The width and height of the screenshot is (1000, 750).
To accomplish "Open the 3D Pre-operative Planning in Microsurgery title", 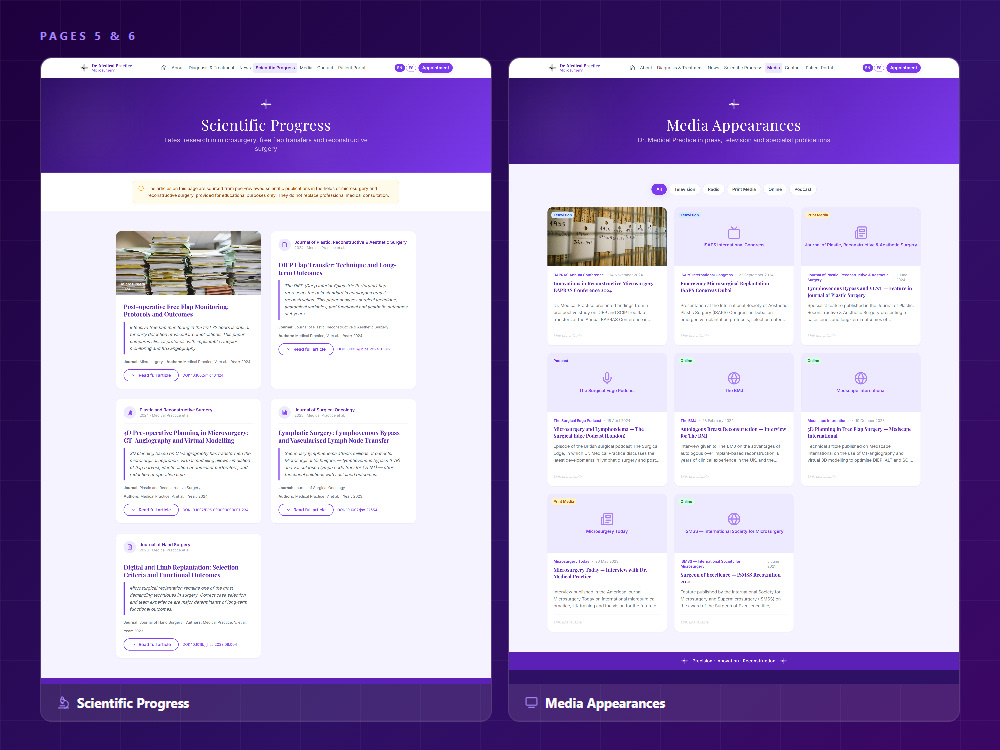I will (x=186, y=436).
